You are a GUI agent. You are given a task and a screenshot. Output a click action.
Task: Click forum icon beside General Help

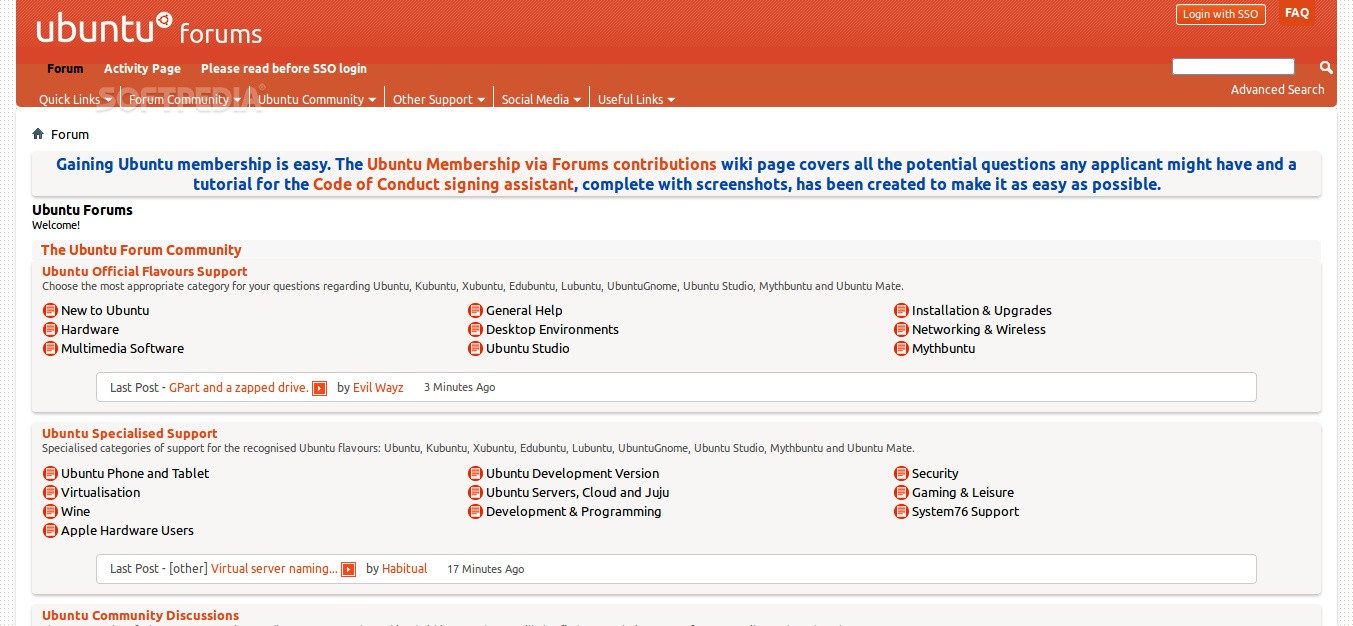476,310
